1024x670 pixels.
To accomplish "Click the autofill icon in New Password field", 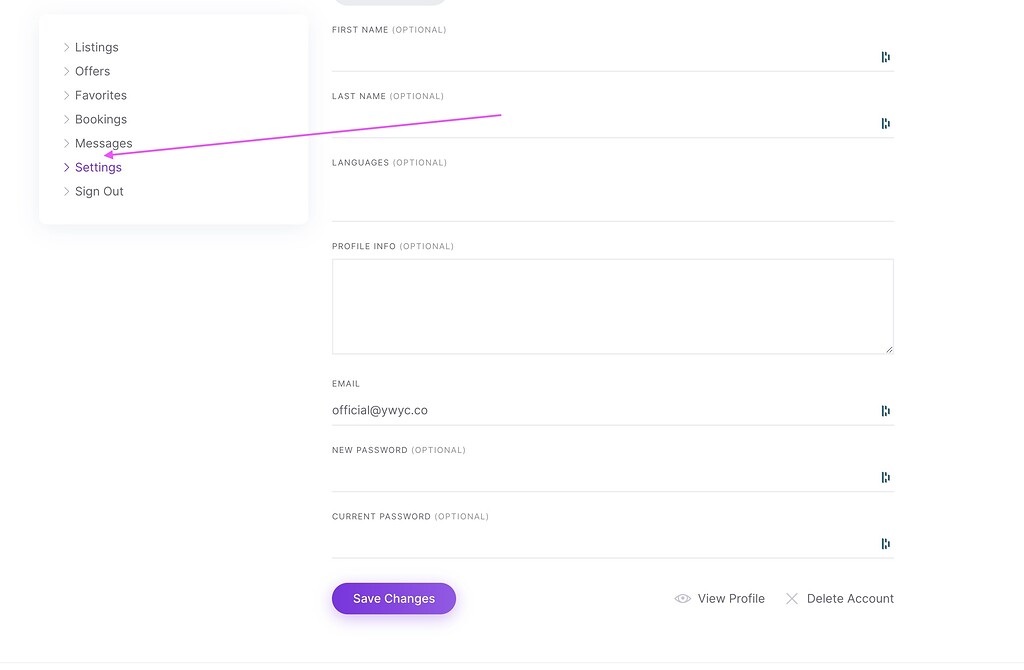I will pos(885,477).
